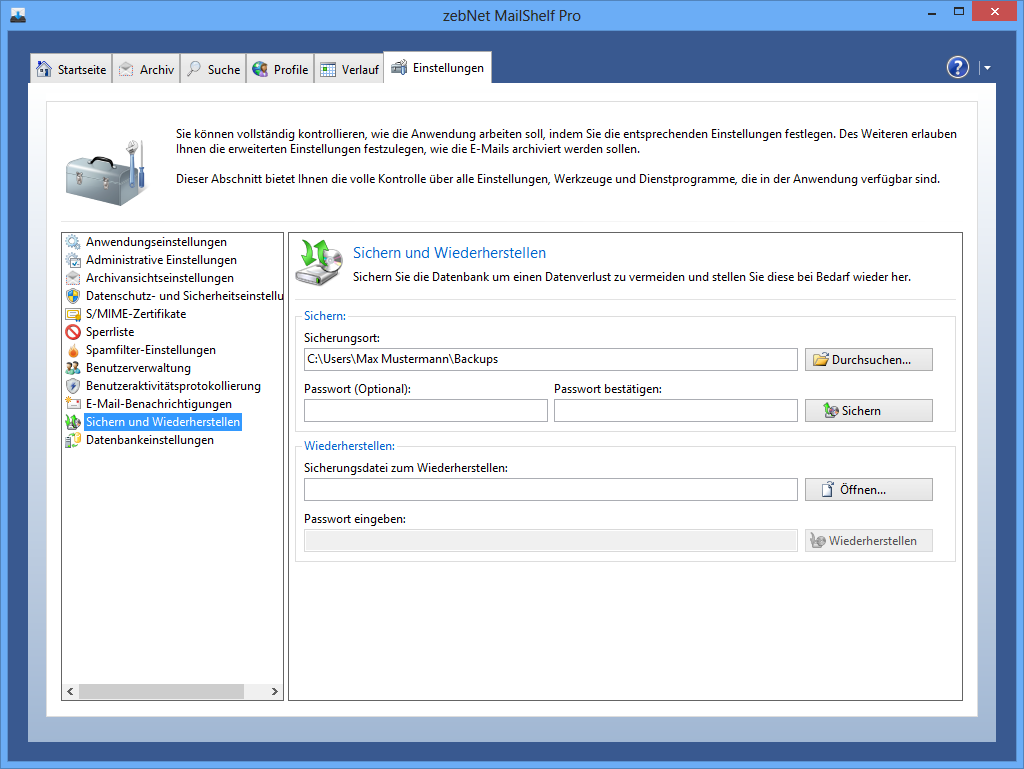1024x769 pixels.
Task: Open Datenschutz- und Sicherheitseinstellungen entry
Action: point(184,296)
